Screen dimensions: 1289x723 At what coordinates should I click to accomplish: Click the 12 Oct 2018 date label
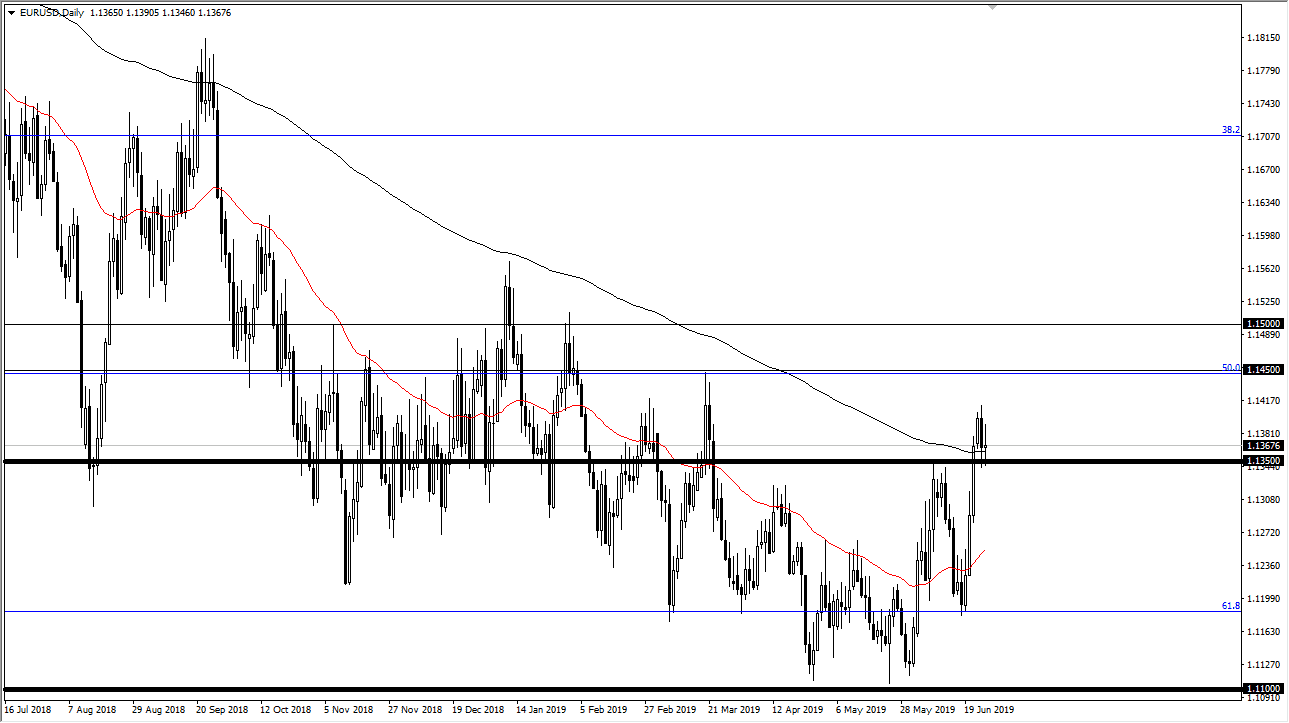tap(286, 709)
